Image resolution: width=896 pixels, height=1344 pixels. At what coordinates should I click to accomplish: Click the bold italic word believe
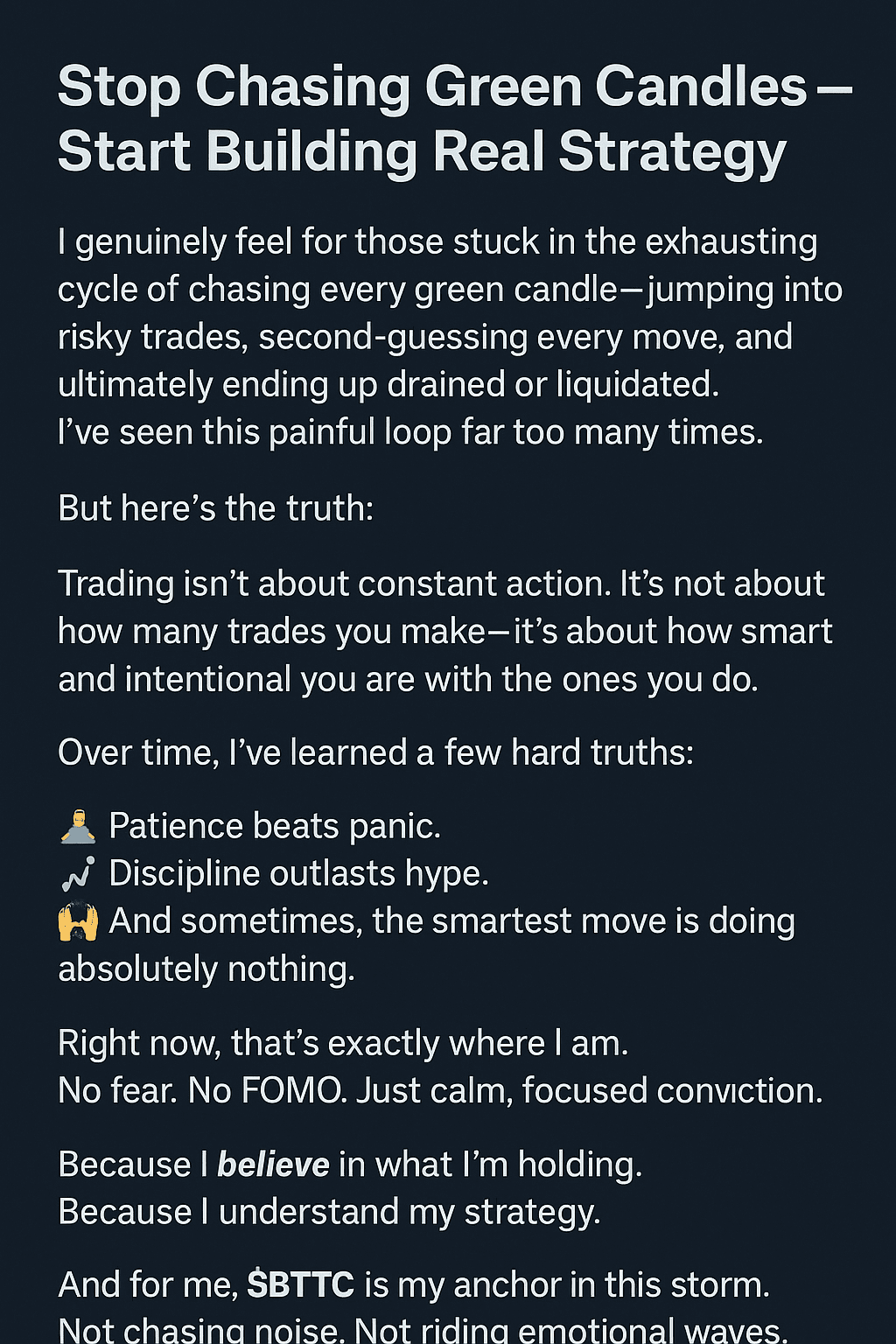pos(273,1165)
